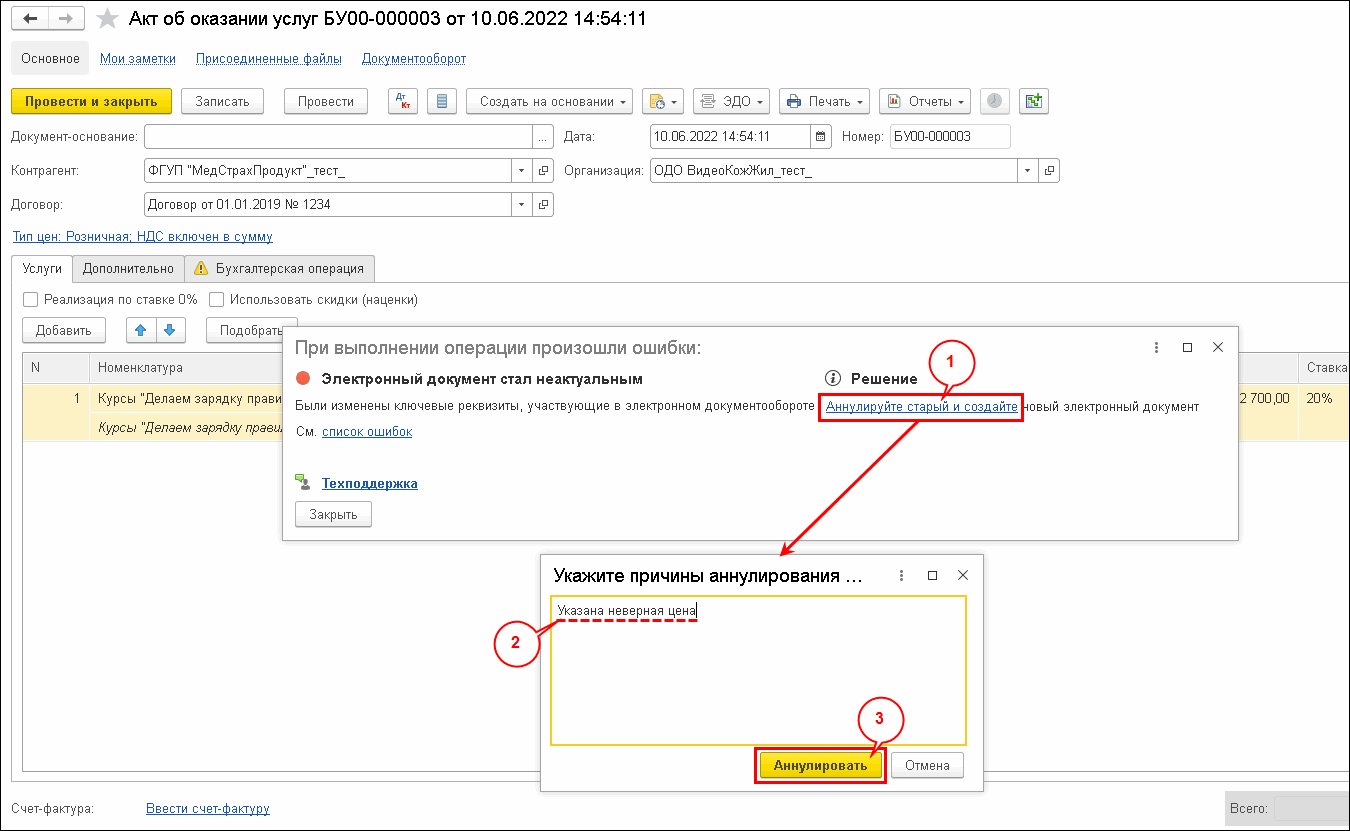Maximize the error dialog window
Screen dimensions: 1350x831
pos(1187,347)
